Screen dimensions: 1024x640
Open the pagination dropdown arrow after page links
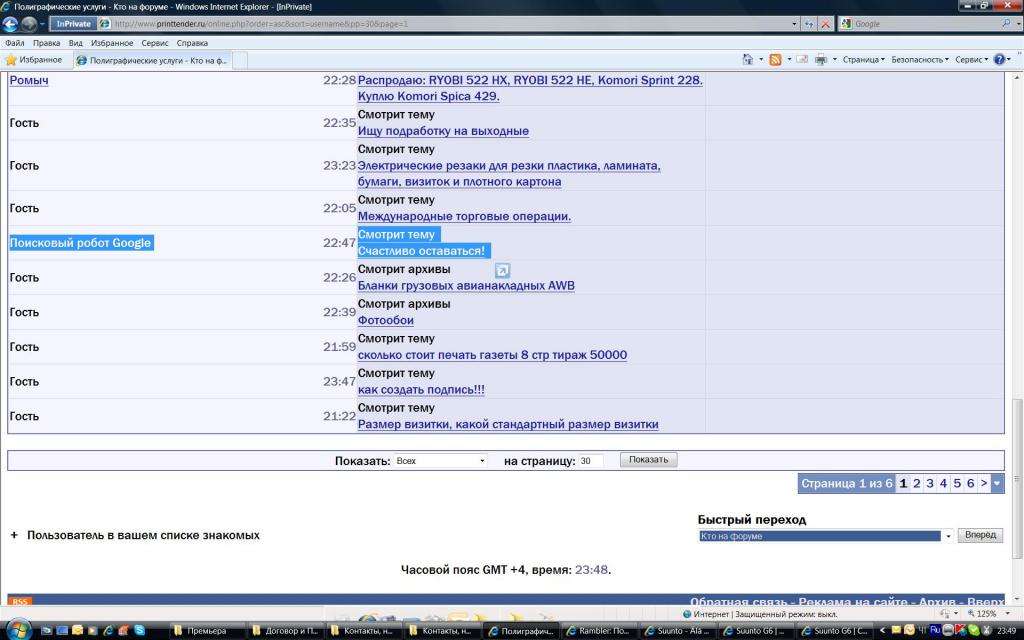[996, 484]
